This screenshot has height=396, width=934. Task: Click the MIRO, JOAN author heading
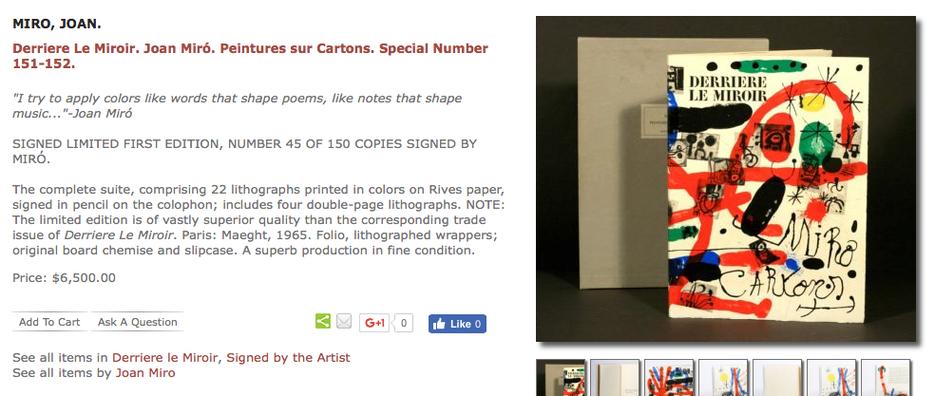click(x=57, y=24)
